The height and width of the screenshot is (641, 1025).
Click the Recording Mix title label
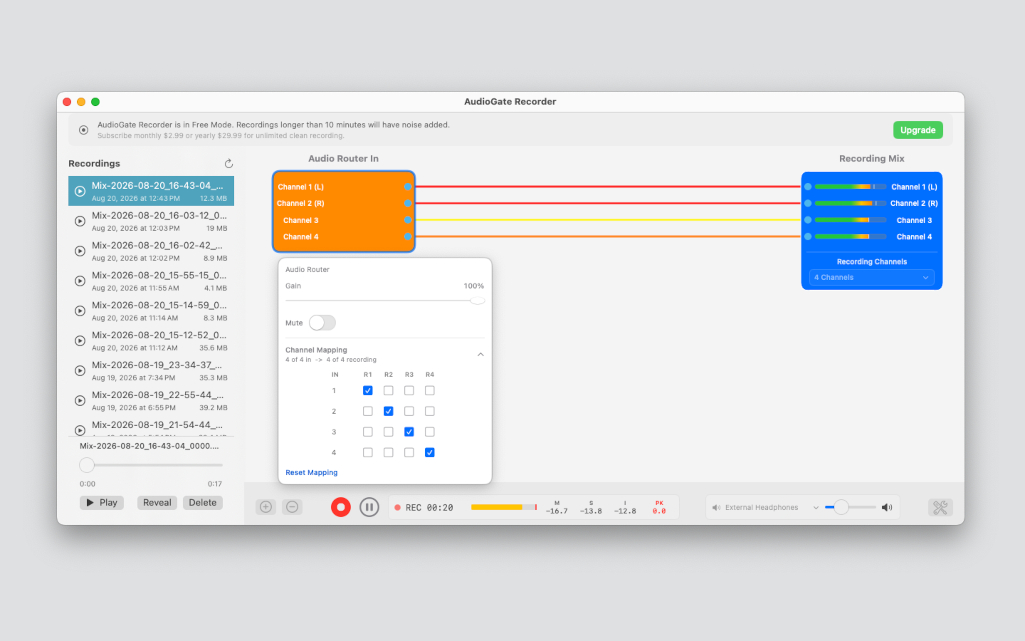[x=871, y=159]
